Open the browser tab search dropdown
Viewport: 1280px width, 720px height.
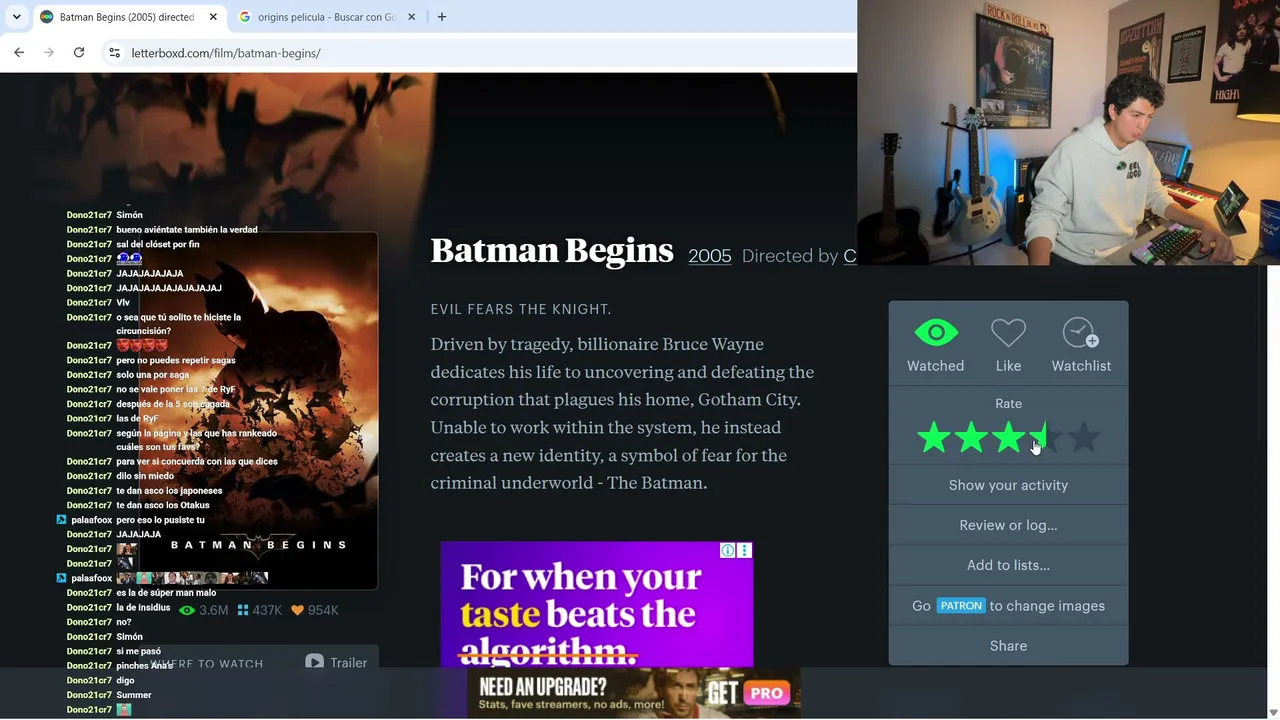17,17
